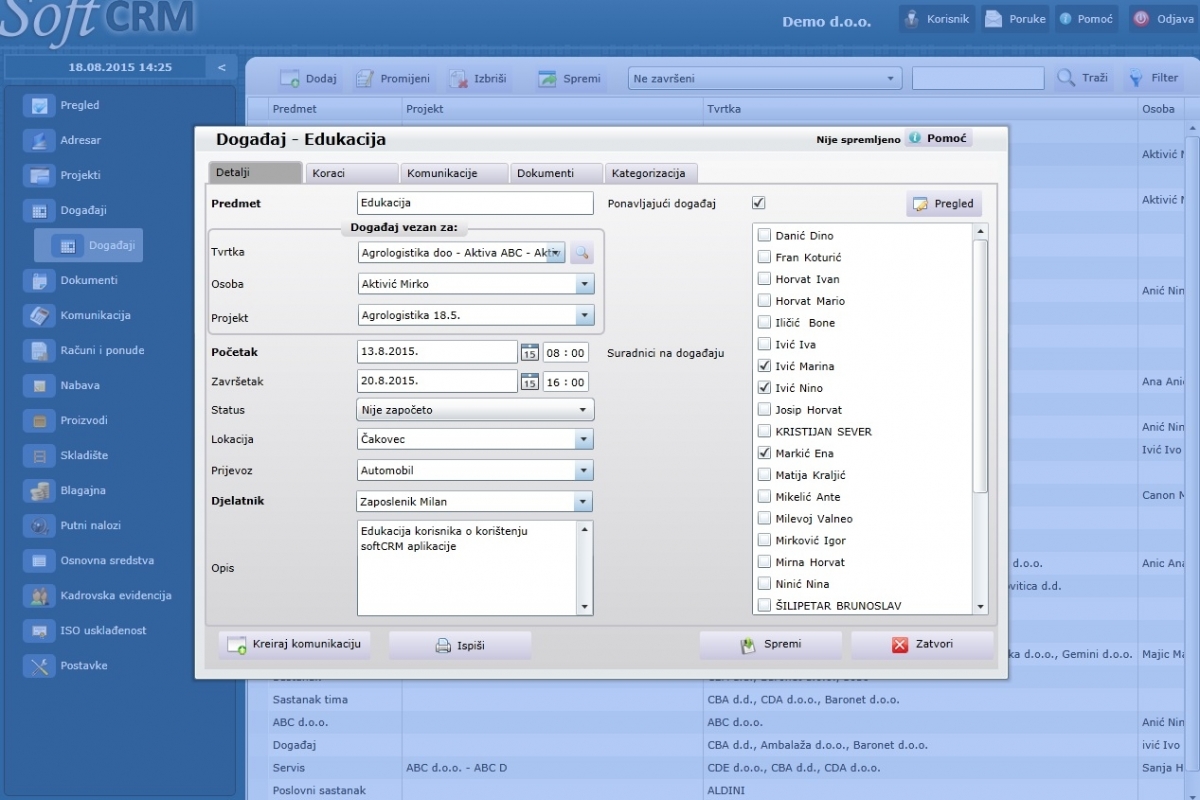Uncheck the Ivić Nino collaborator
The height and width of the screenshot is (800, 1200).
click(x=765, y=389)
